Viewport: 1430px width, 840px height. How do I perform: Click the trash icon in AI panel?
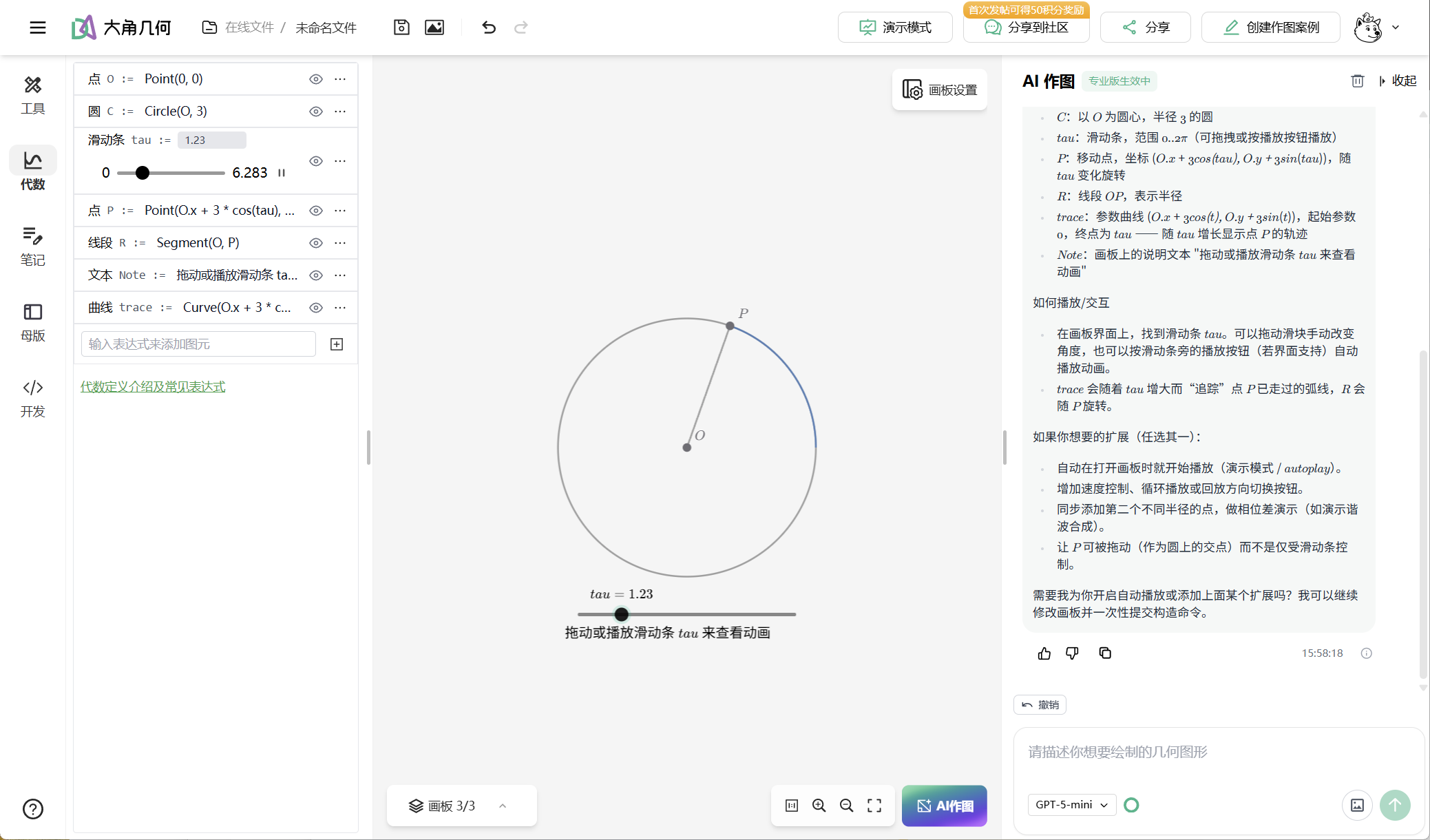point(1357,81)
